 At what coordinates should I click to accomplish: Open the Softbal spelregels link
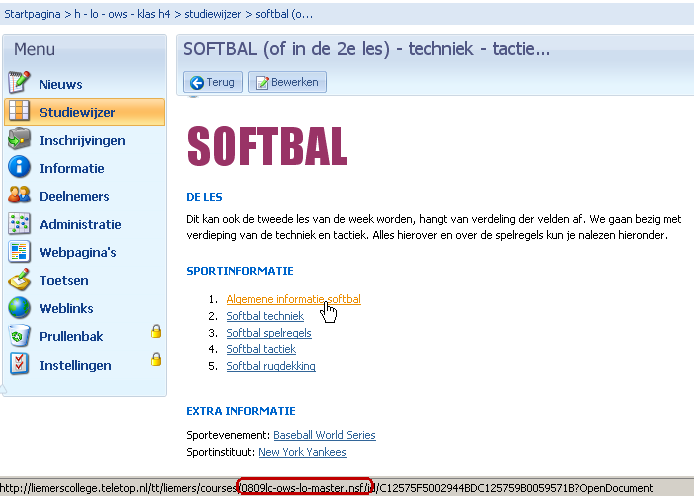coord(269,333)
